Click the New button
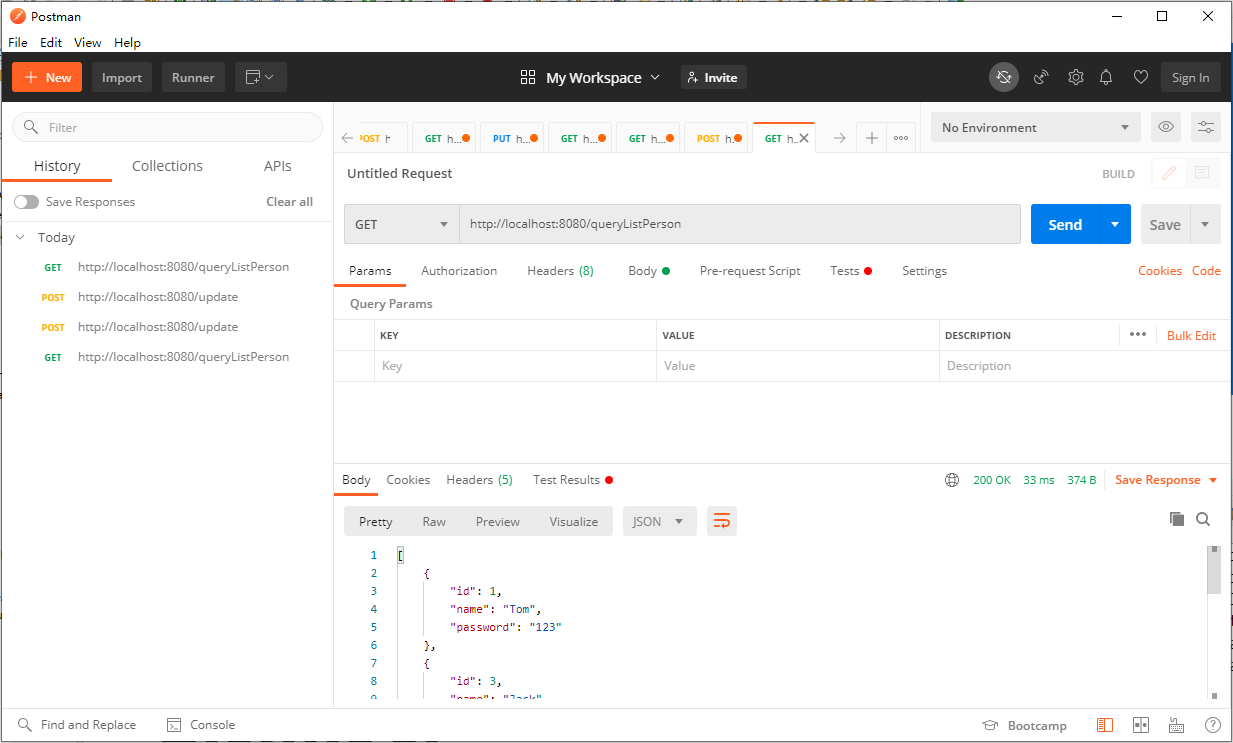 47,77
